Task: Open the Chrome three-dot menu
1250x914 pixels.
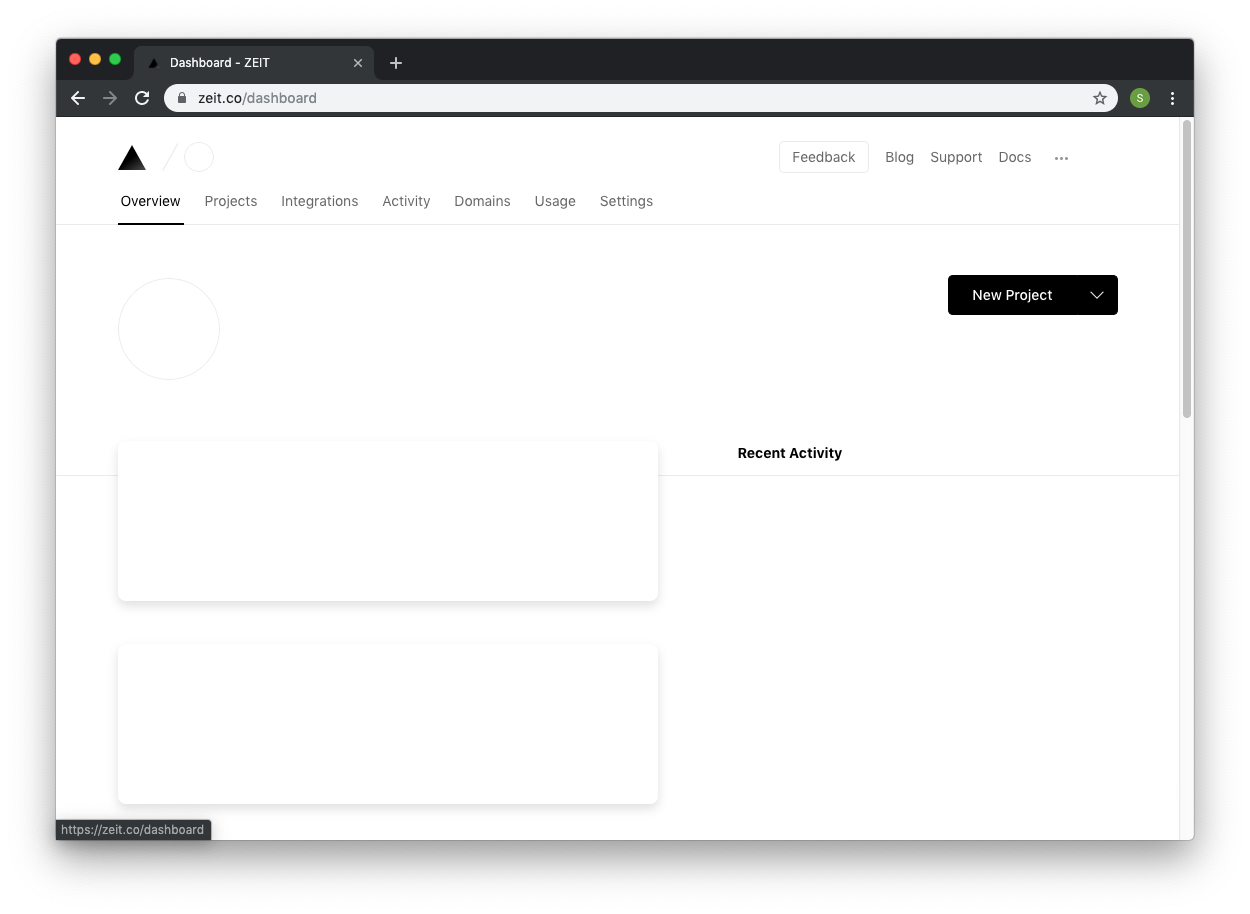Action: (x=1173, y=98)
